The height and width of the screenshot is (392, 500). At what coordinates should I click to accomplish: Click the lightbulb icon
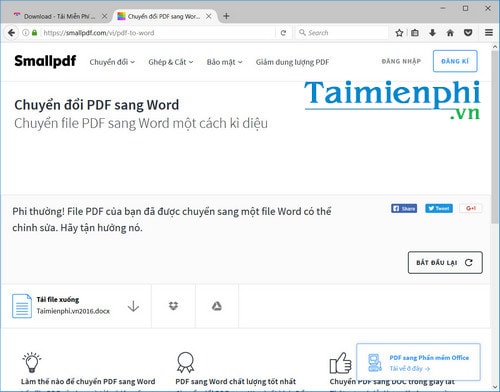click(x=31, y=362)
